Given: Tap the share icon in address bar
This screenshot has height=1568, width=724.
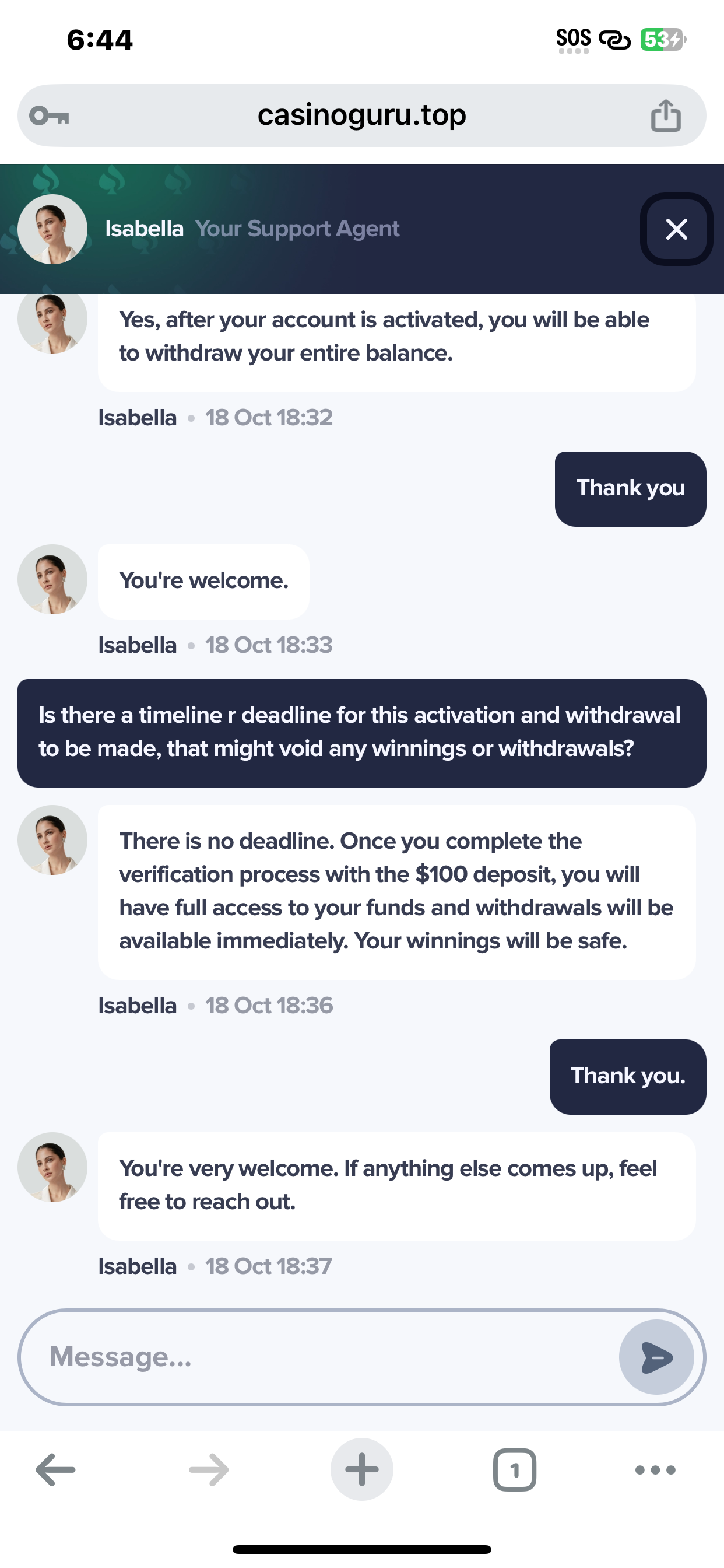Looking at the screenshot, I should (x=666, y=116).
